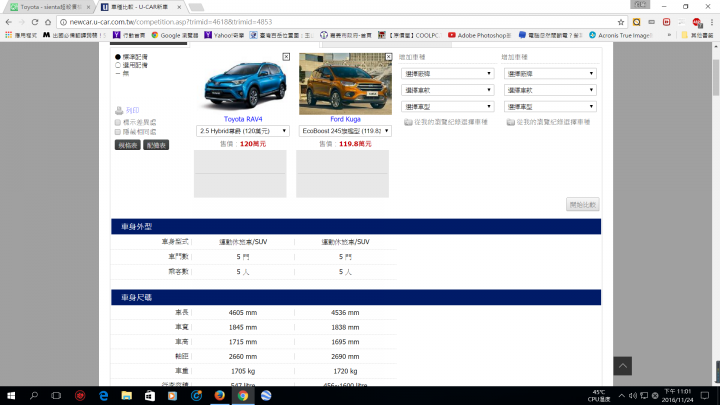Enable the 標示差異處 checkbox
The height and width of the screenshot is (405, 720).
click(118, 122)
